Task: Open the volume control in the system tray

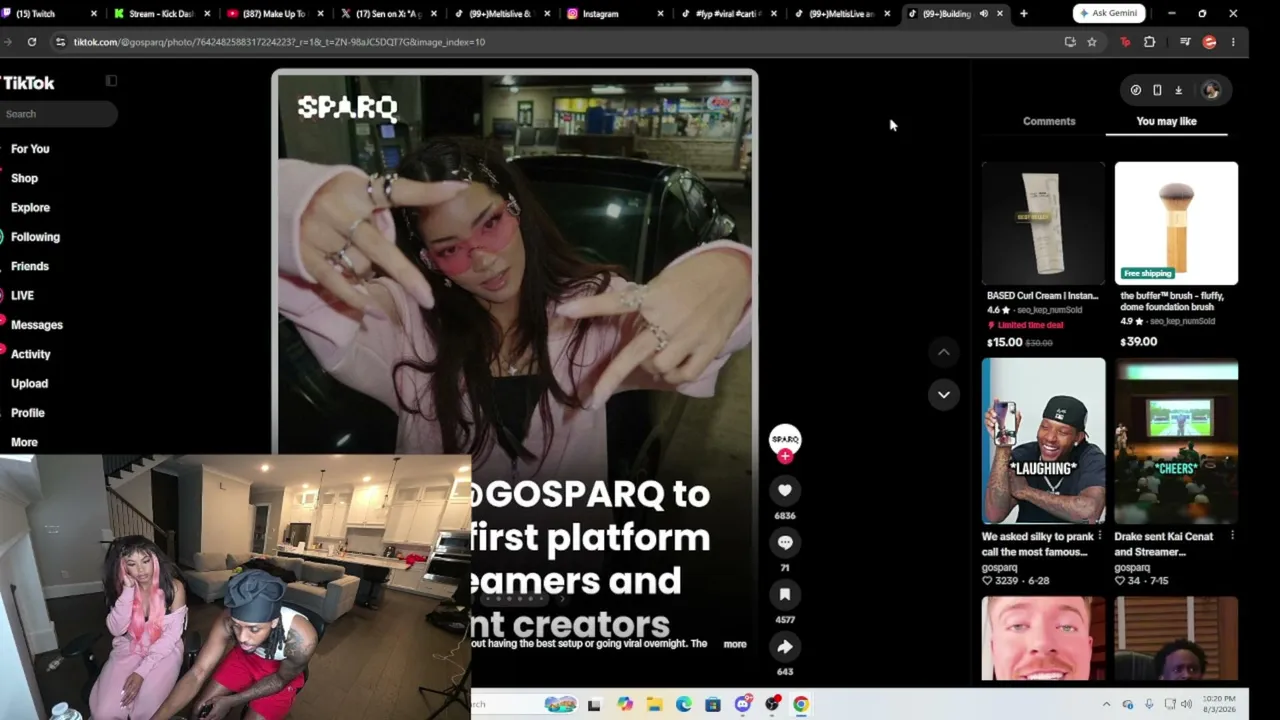Action: tap(1187, 704)
